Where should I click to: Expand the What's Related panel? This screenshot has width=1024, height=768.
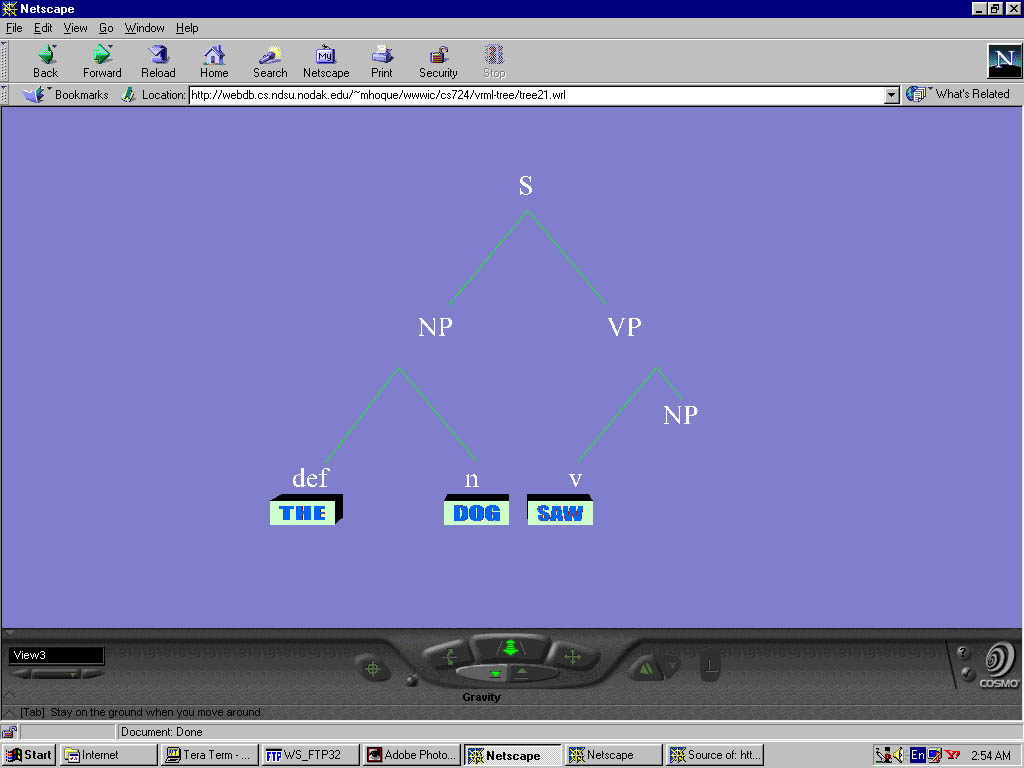(959, 94)
